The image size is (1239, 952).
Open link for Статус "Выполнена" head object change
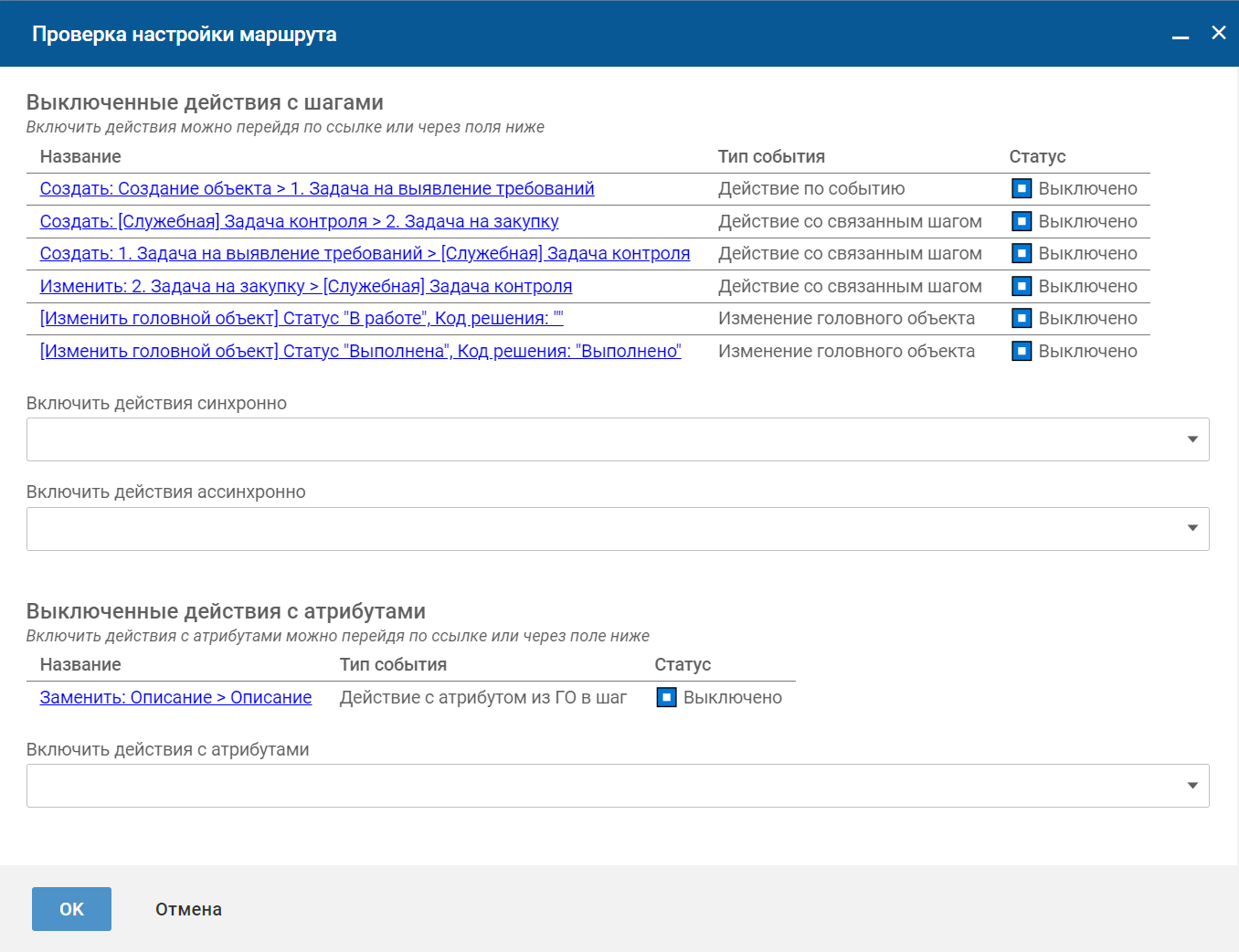pos(360,351)
